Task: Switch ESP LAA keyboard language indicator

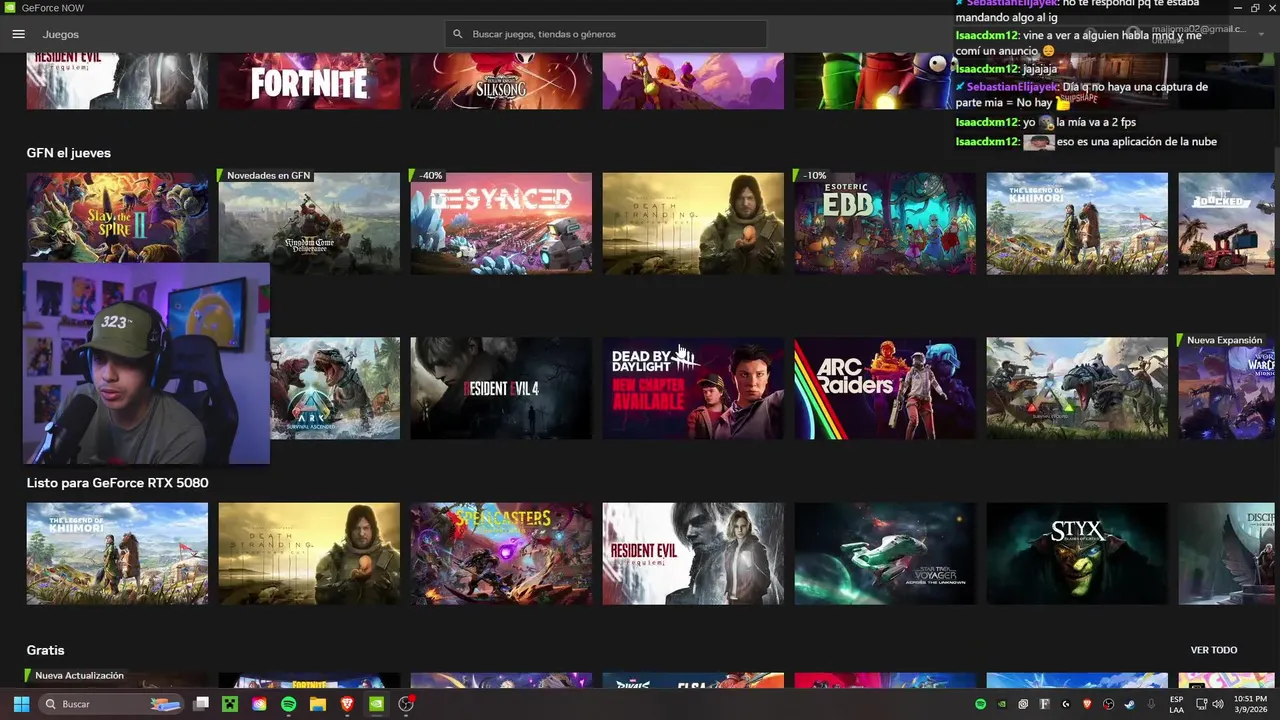Action: pyautogui.click(x=1177, y=704)
